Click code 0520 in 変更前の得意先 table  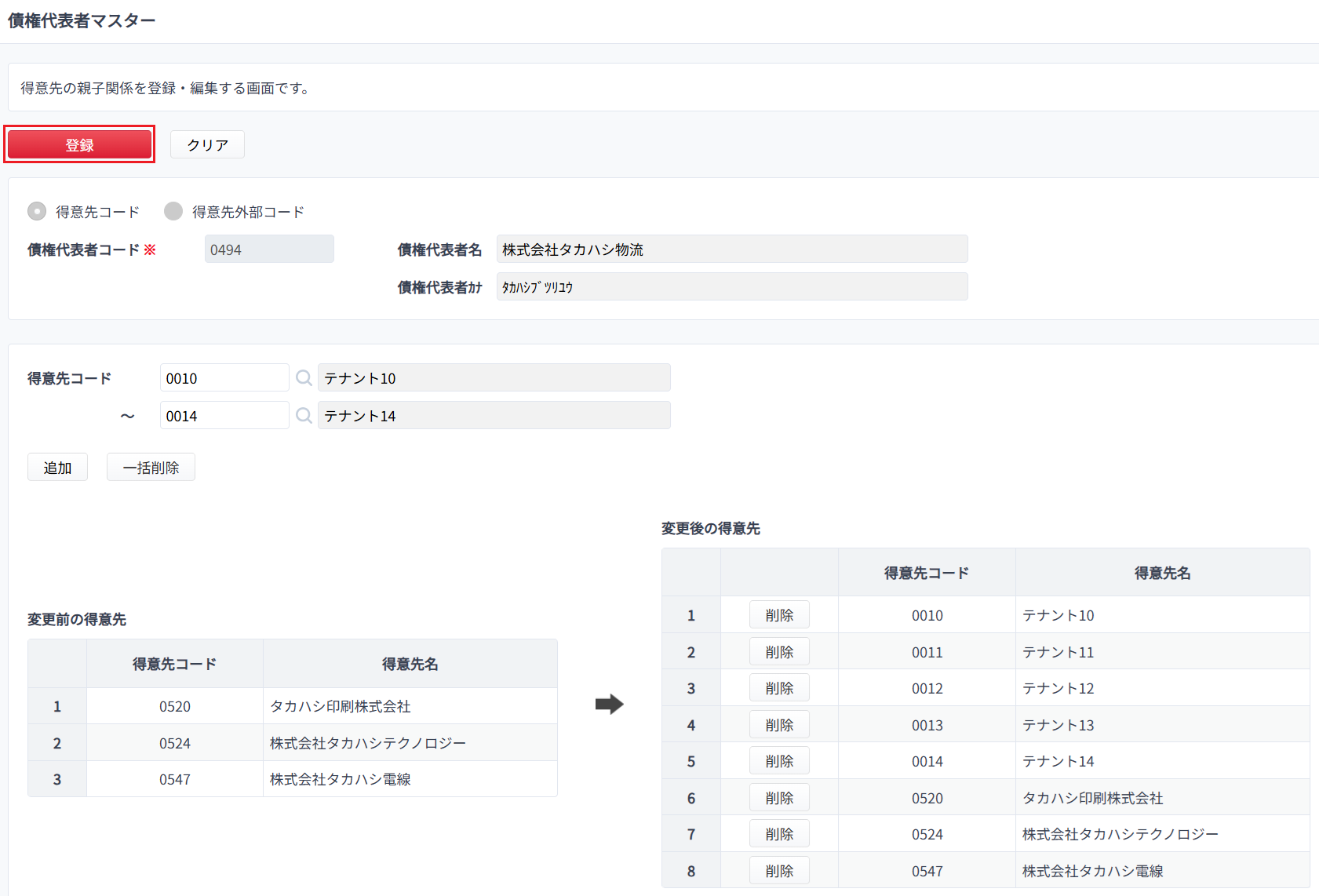(x=175, y=706)
